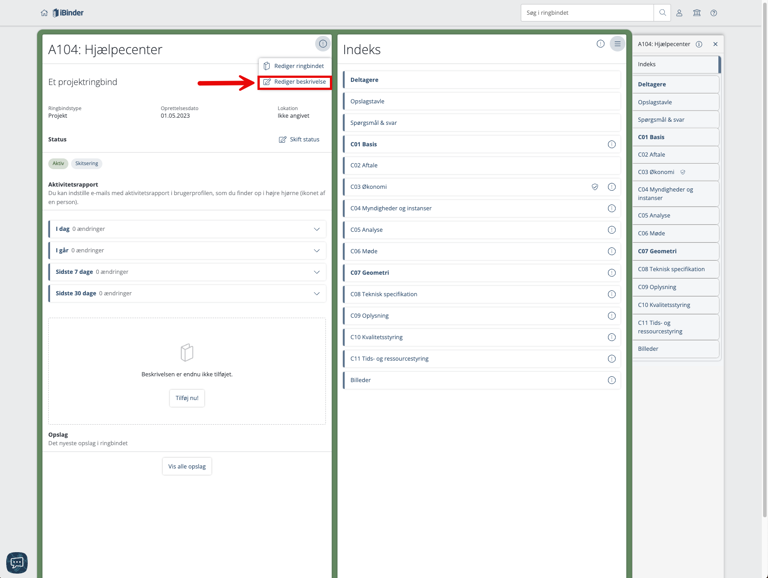Click 'Skift status' link
The width and height of the screenshot is (768, 578).
point(299,140)
